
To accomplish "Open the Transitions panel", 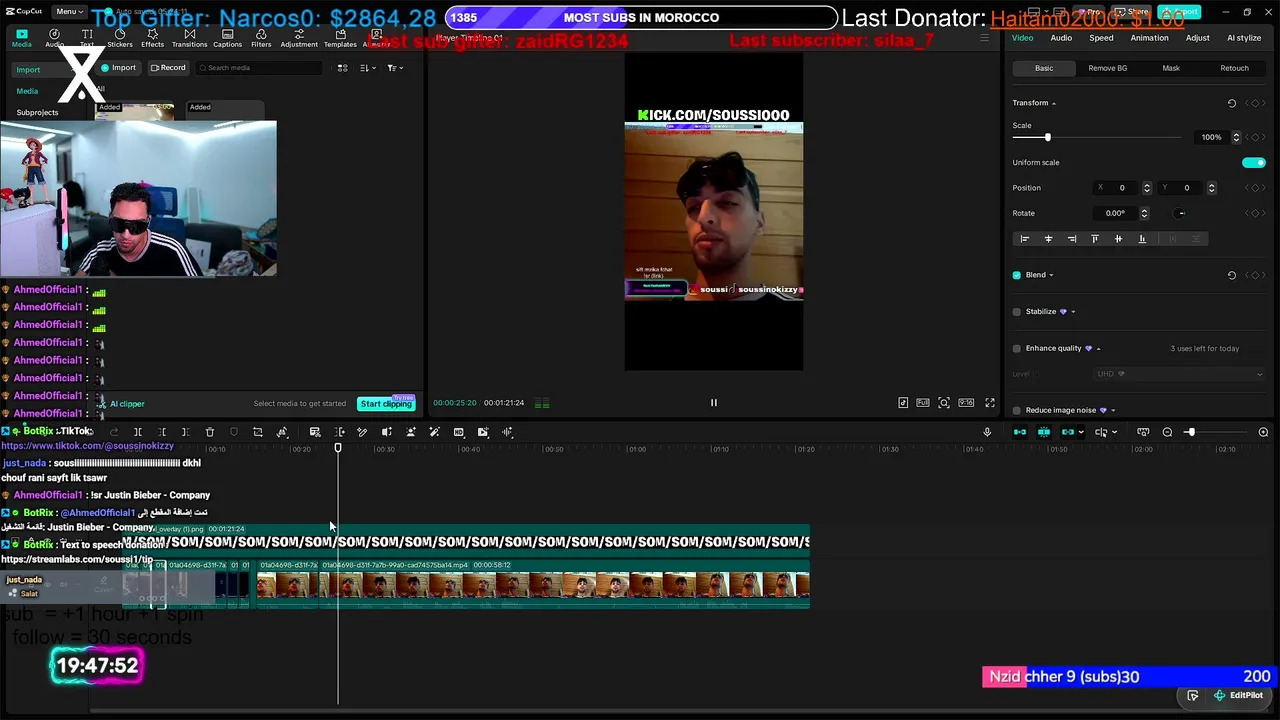I will [x=189, y=38].
